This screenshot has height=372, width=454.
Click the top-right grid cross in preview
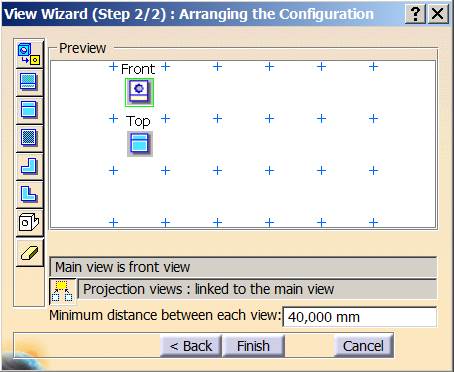pos(374,67)
